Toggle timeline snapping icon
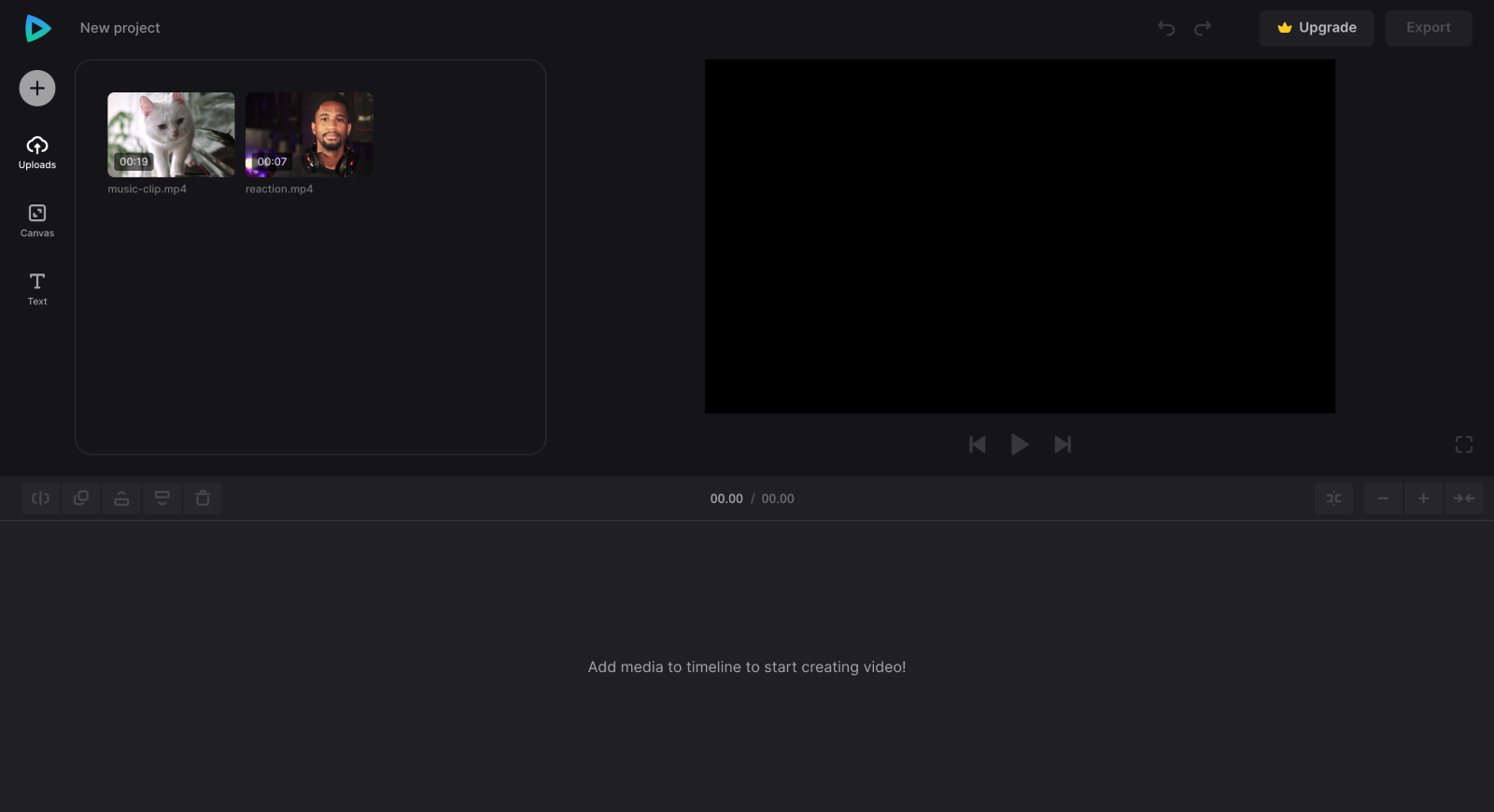The height and width of the screenshot is (812, 1494). [1333, 498]
